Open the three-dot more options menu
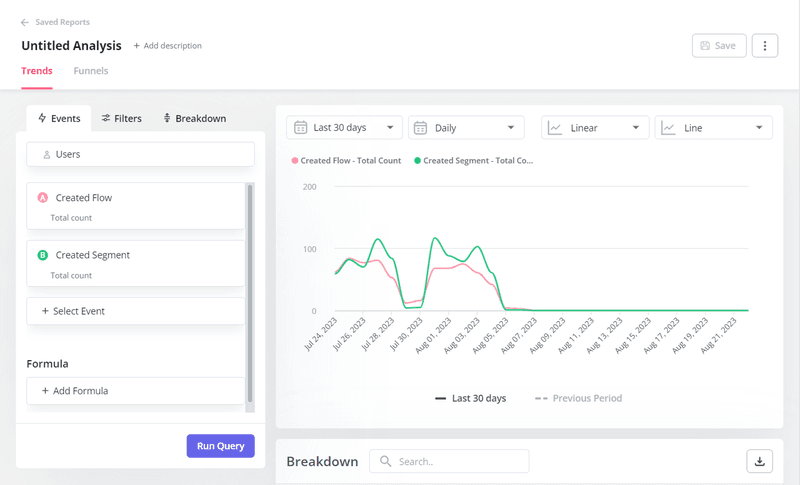The width and height of the screenshot is (800, 485). [764, 46]
